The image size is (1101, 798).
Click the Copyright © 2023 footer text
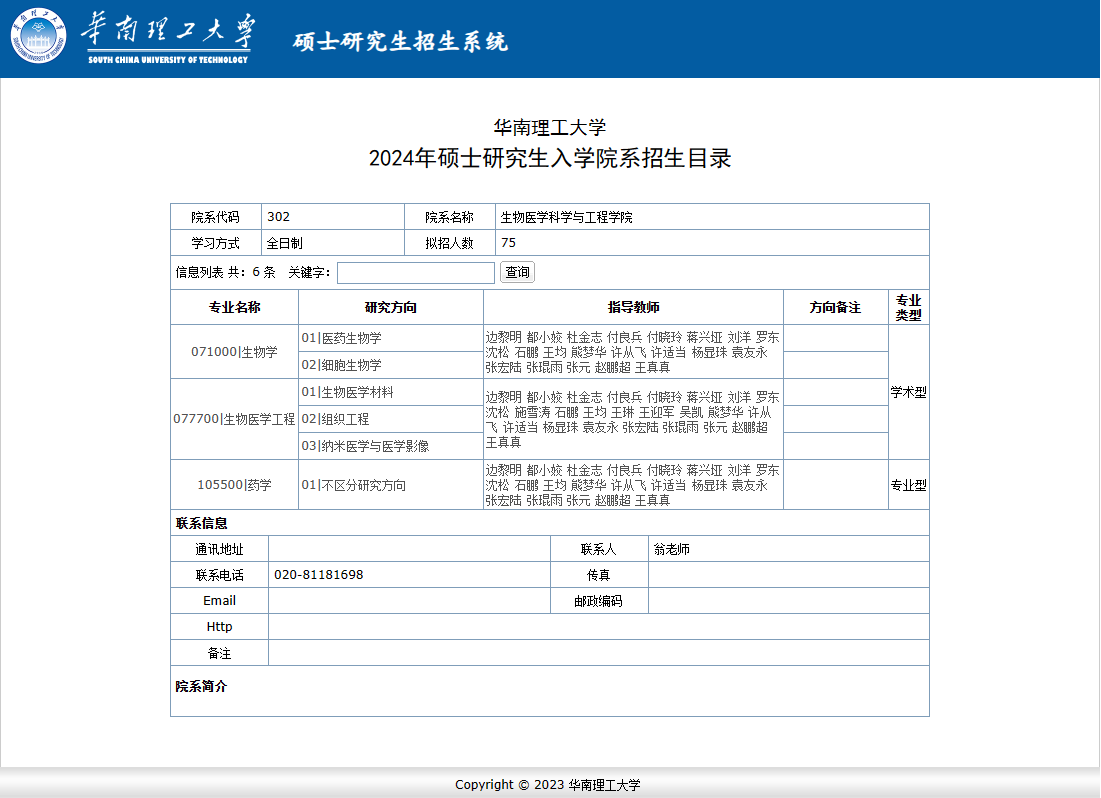(548, 785)
